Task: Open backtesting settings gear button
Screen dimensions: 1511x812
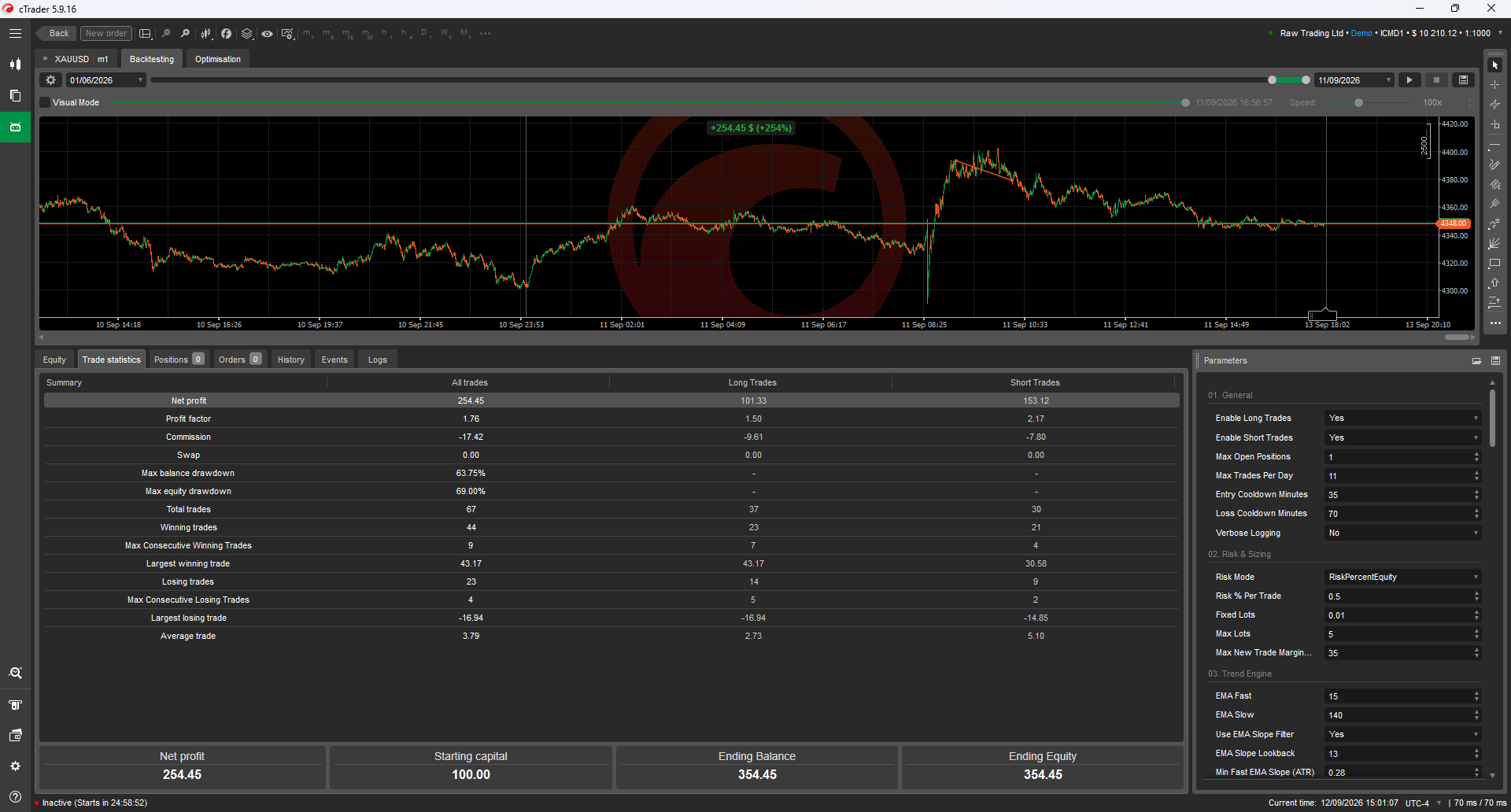Action: 50,80
